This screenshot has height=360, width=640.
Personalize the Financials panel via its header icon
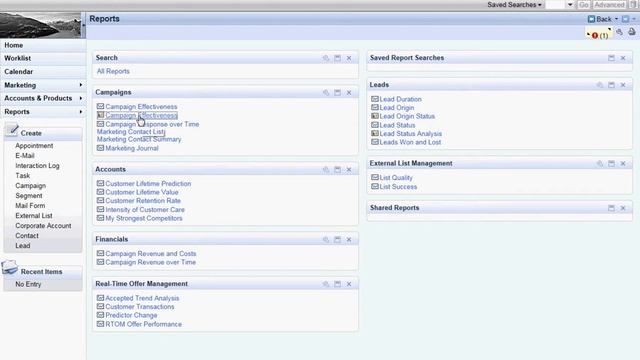tap(326, 240)
